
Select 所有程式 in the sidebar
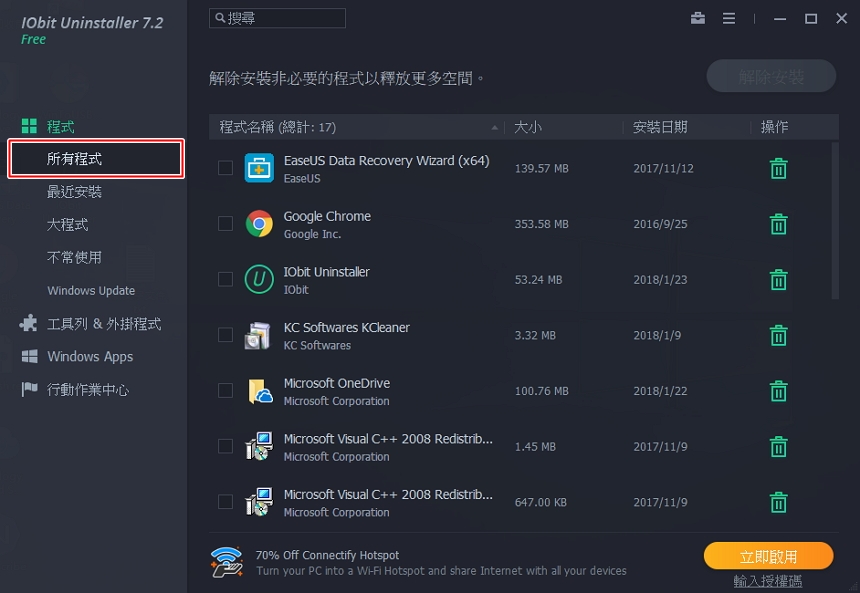(96, 159)
